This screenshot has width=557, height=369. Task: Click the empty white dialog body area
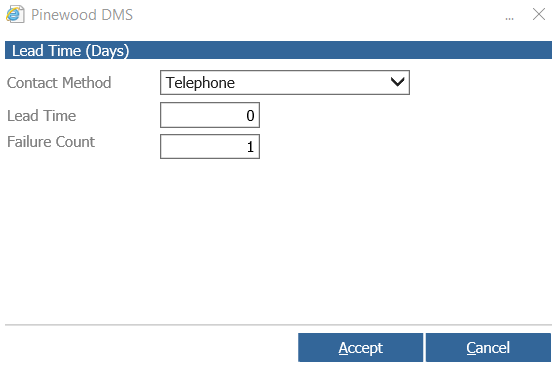pos(278,242)
